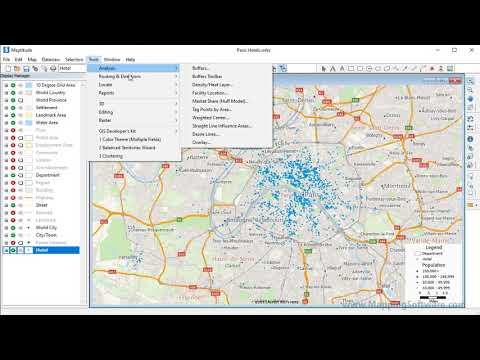Expand the 3D submenu
Image resolution: width=480 pixels, height=360 pixels.
pyautogui.click(x=134, y=104)
